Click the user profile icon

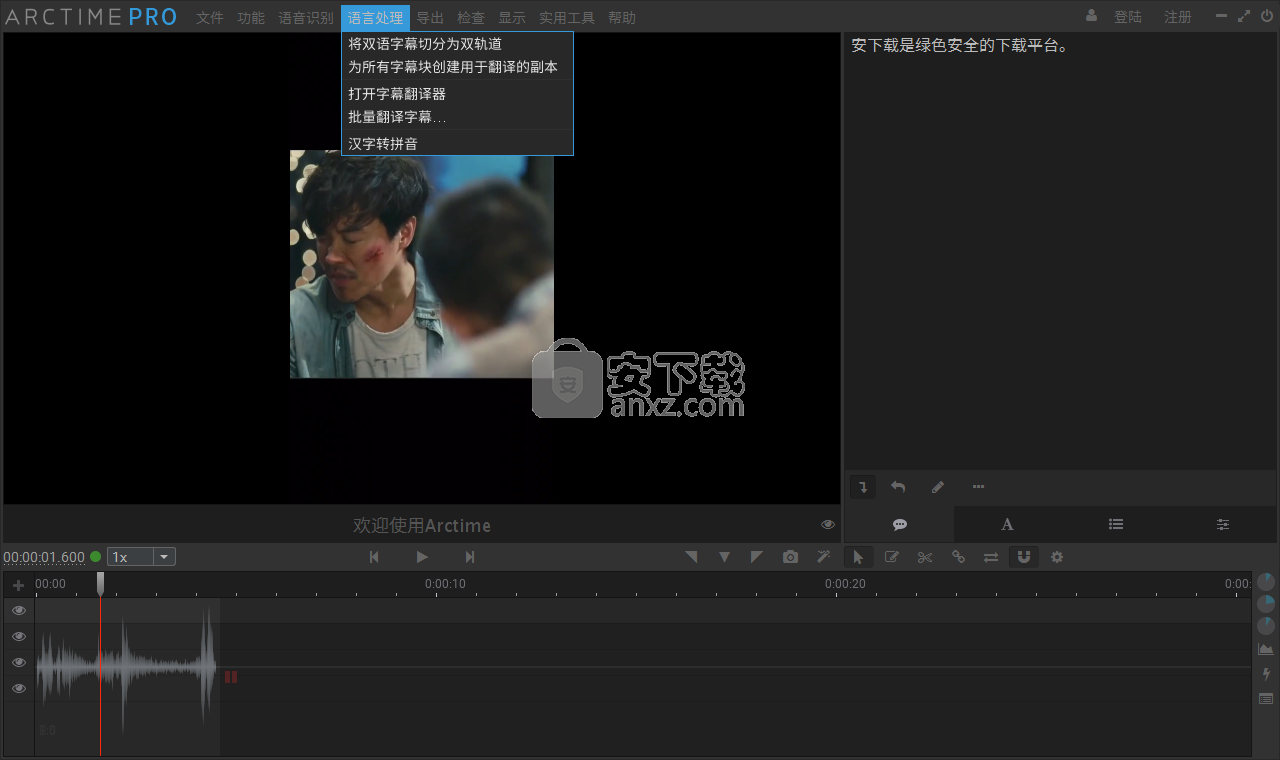tap(1091, 16)
